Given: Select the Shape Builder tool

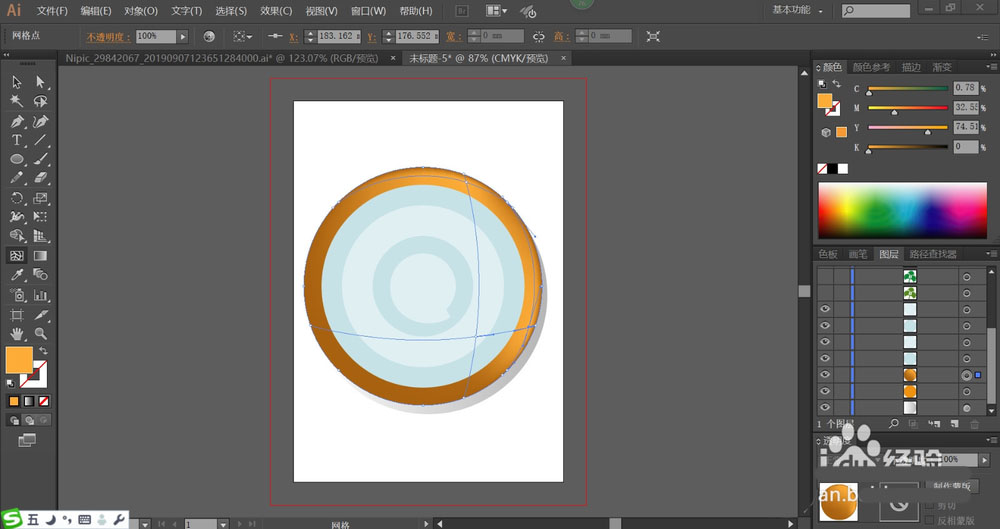Looking at the screenshot, I should coord(17,236).
